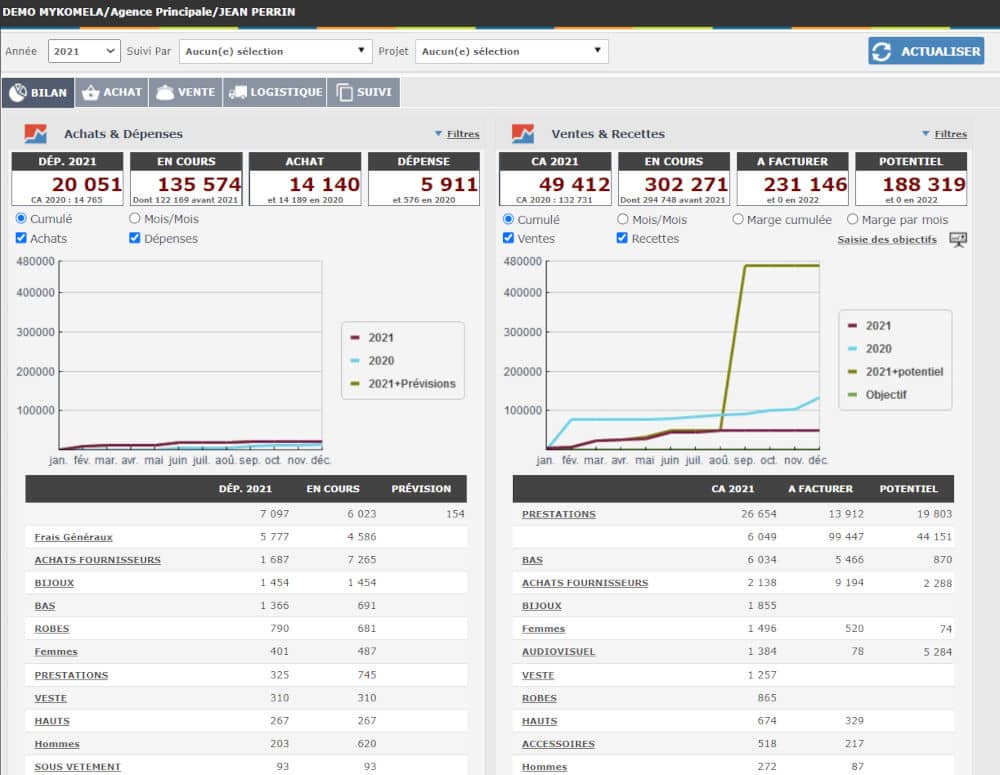Click the Objectif swatch in the sales legend

852,394
